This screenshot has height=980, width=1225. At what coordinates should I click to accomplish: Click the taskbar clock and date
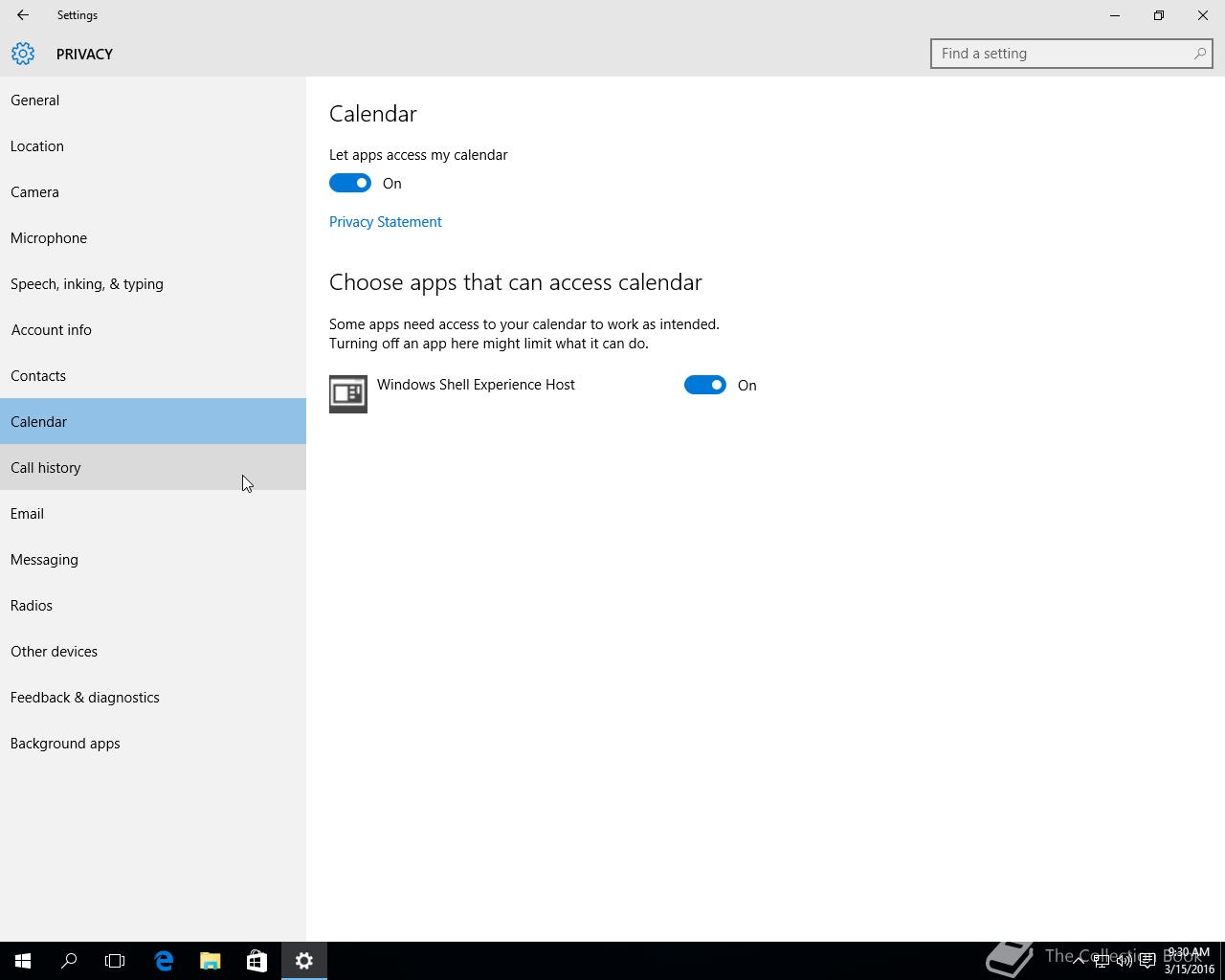point(1189,961)
